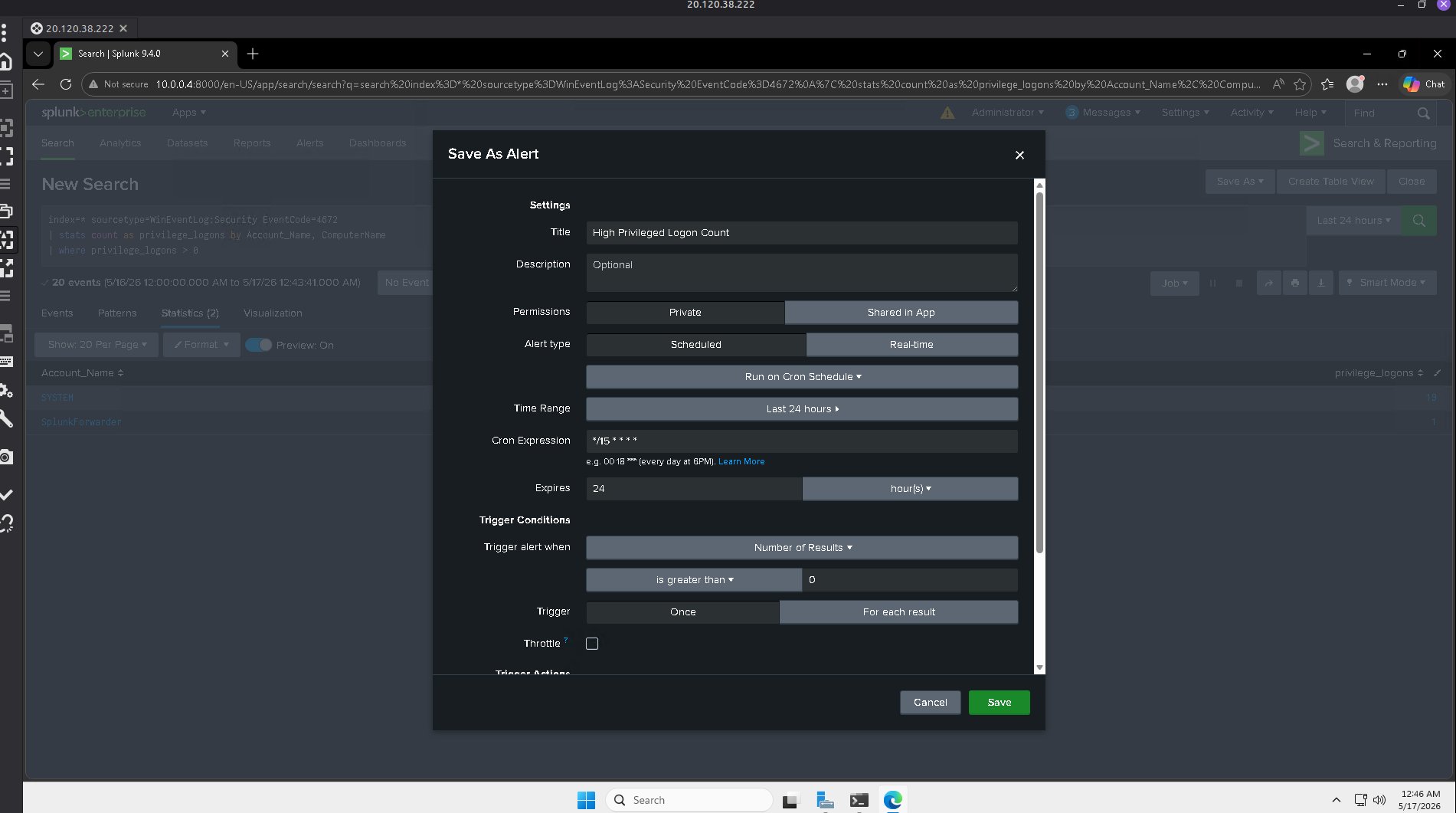This screenshot has height=813, width=1456.
Task: Open the Last 24 hours Time Range picker in dialog
Action: pos(802,409)
